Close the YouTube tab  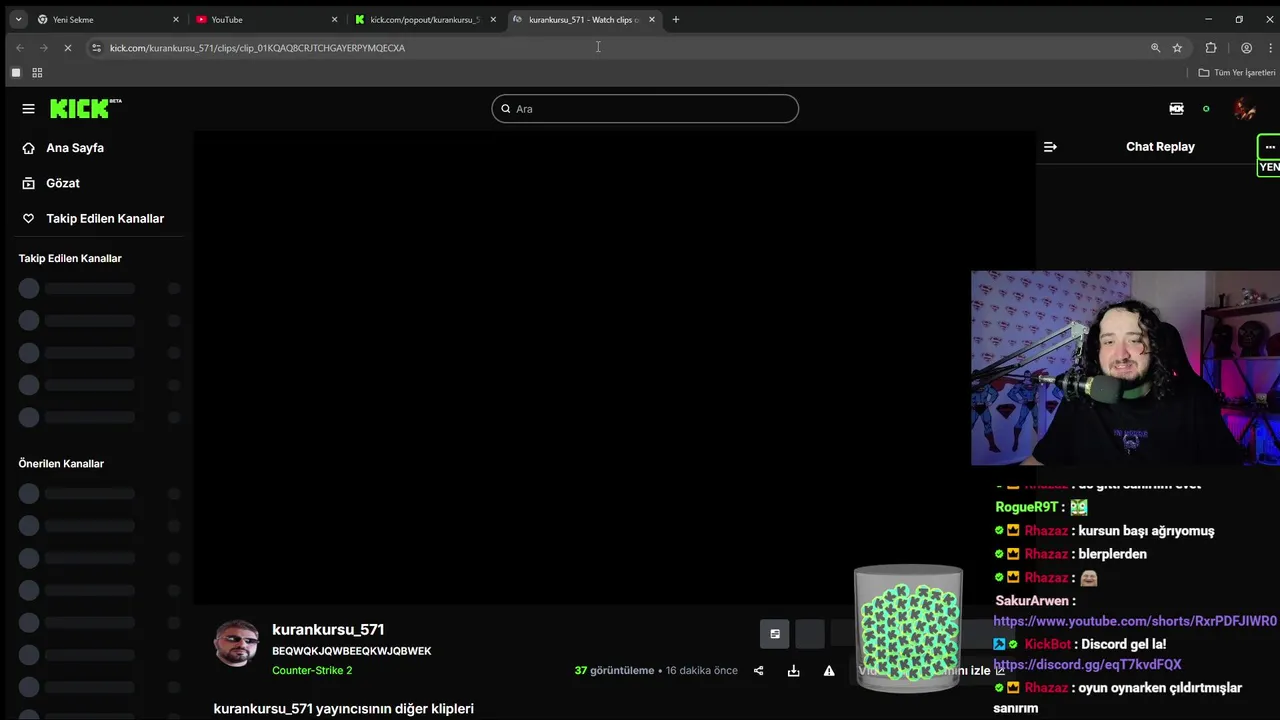pos(335,19)
